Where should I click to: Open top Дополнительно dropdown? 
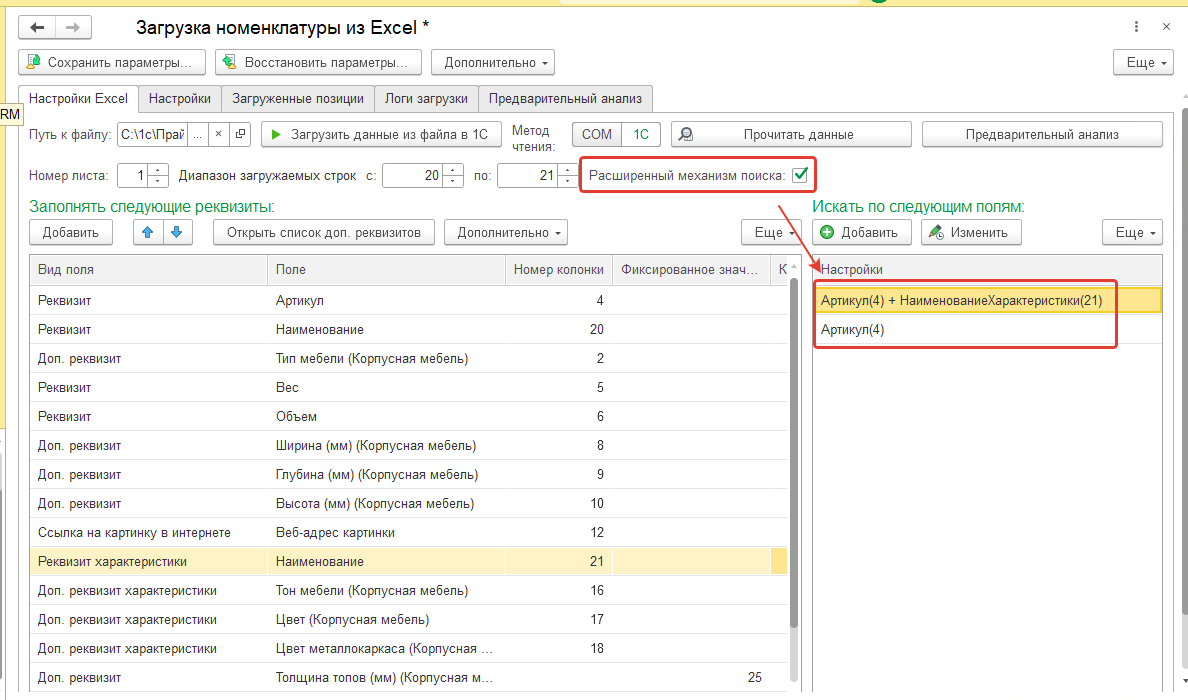(492, 62)
